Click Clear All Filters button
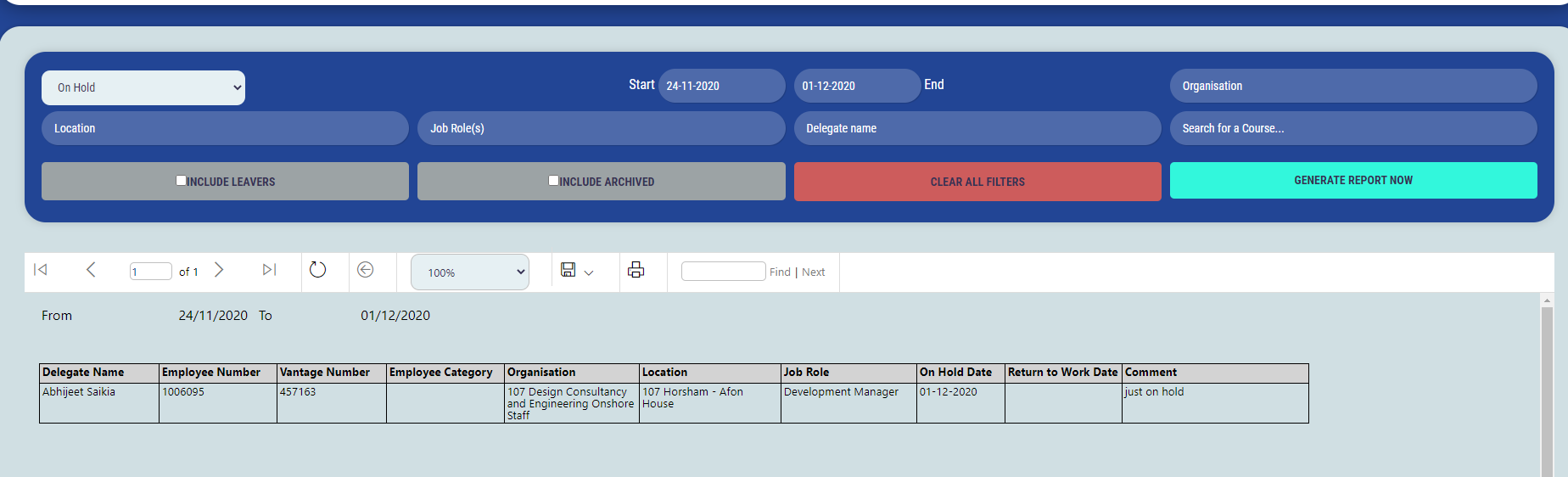 coord(977,182)
